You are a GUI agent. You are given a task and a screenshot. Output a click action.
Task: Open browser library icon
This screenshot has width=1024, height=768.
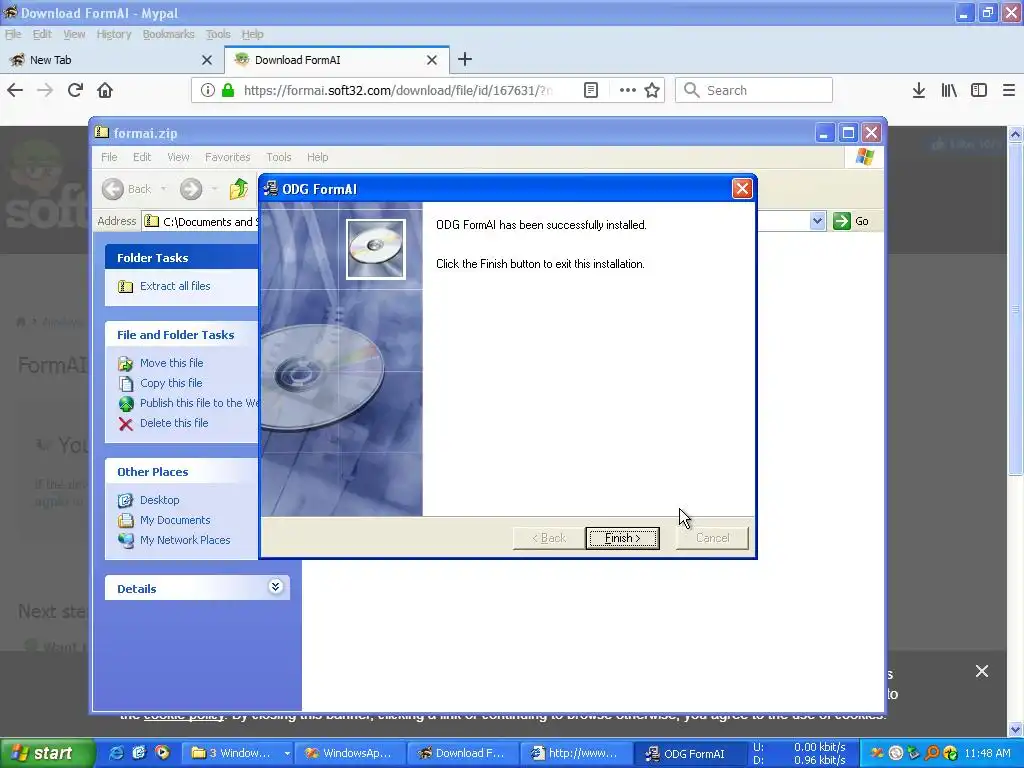coord(949,90)
